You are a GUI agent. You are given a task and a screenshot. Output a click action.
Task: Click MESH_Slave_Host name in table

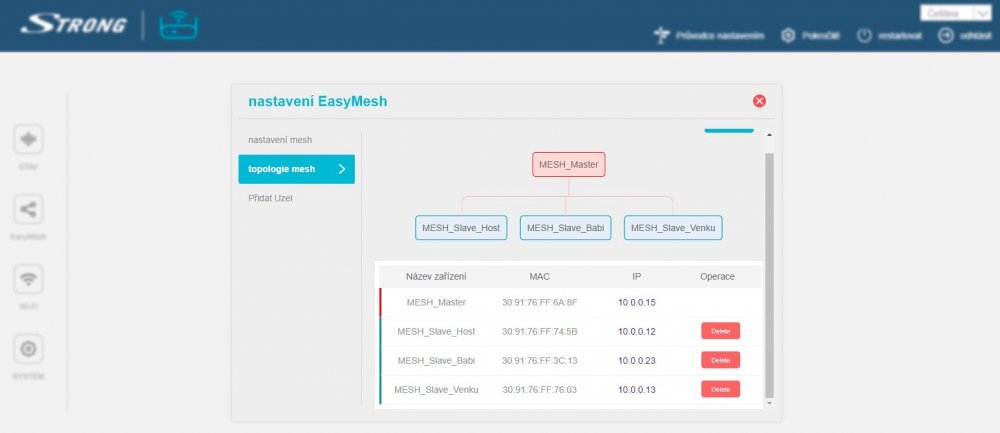click(436, 332)
